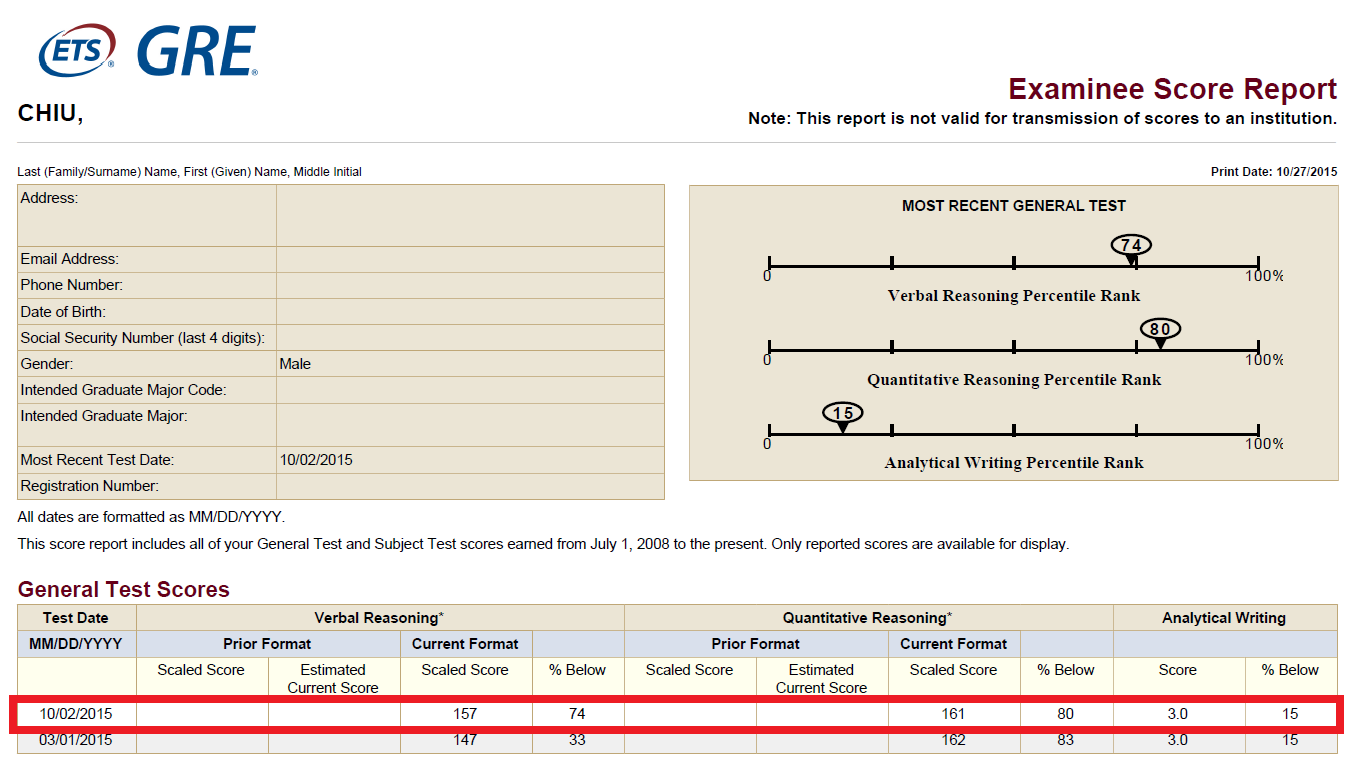
Task: Click the GRE logo
Action: 197,52
